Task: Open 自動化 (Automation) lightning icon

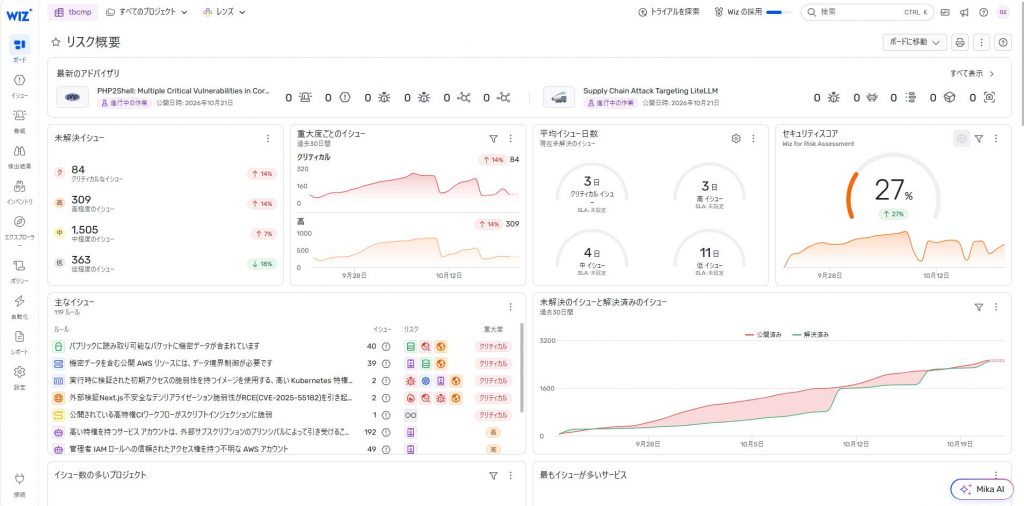Action: (20, 301)
